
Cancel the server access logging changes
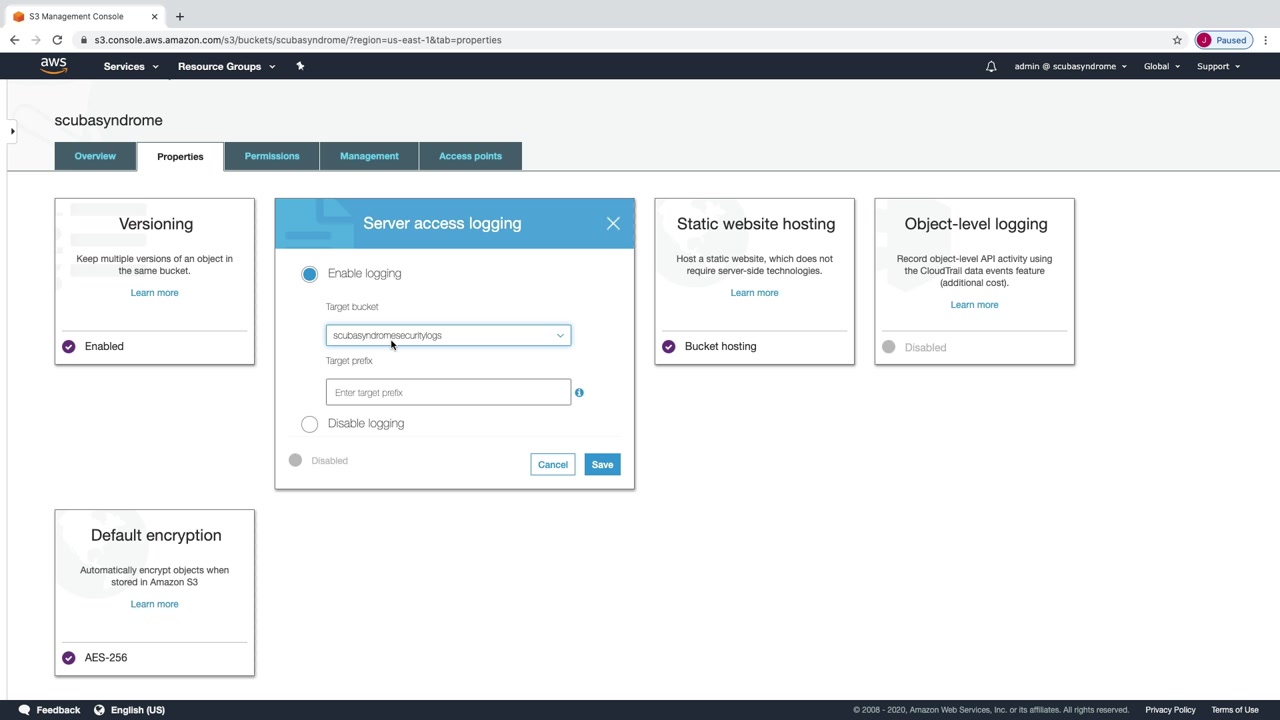click(553, 464)
